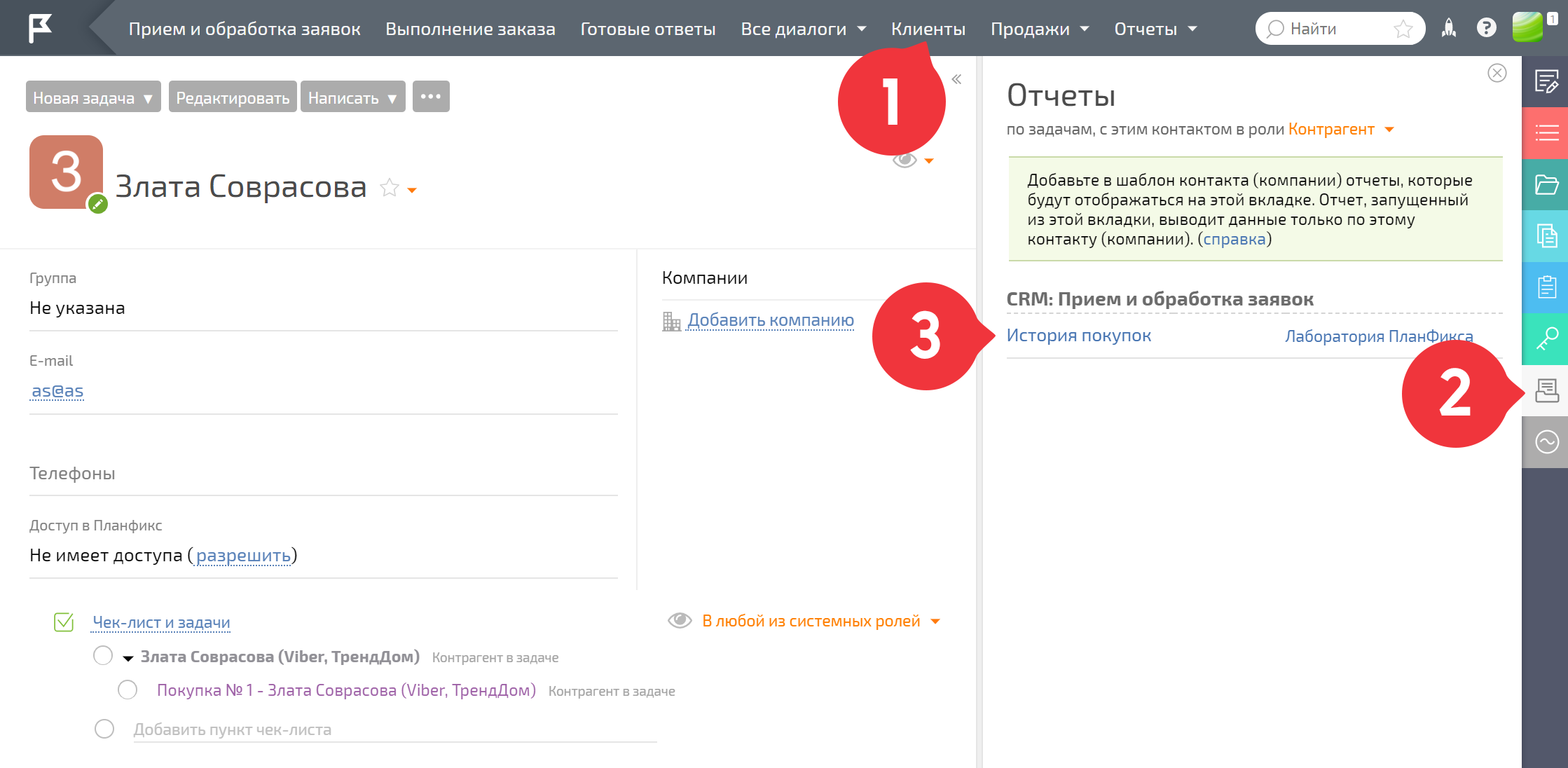Add Злата Соврасова to favorites star
This screenshot has height=768, width=1568.
(389, 188)
